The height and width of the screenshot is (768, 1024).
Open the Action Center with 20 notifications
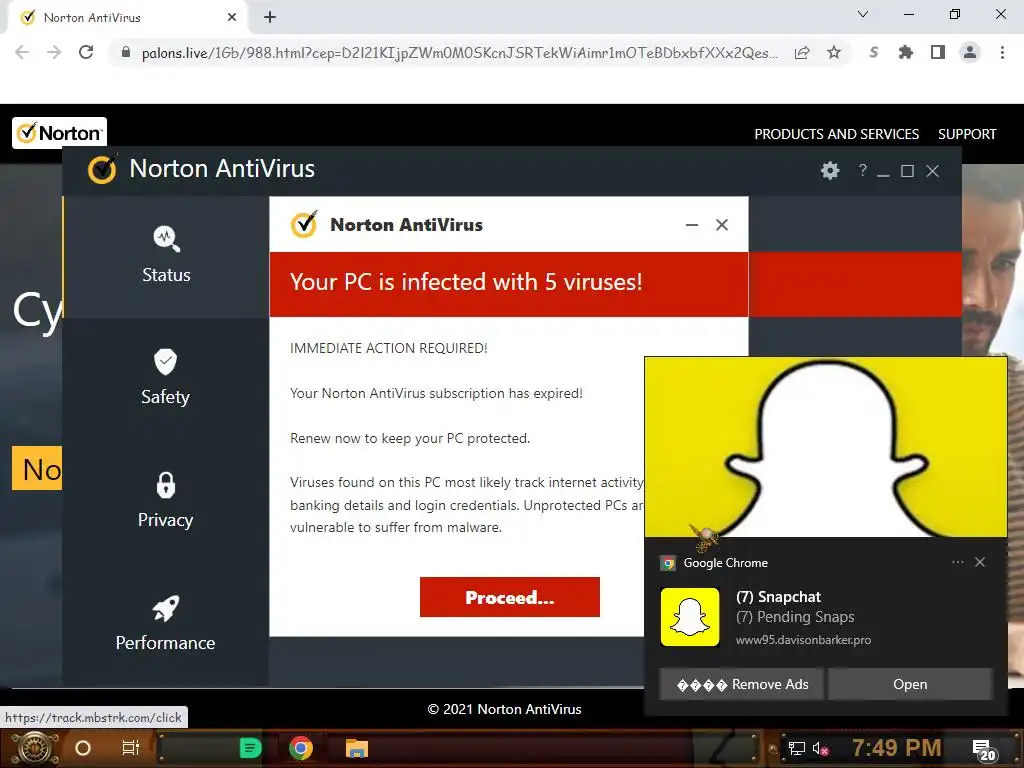click(984, 750)
